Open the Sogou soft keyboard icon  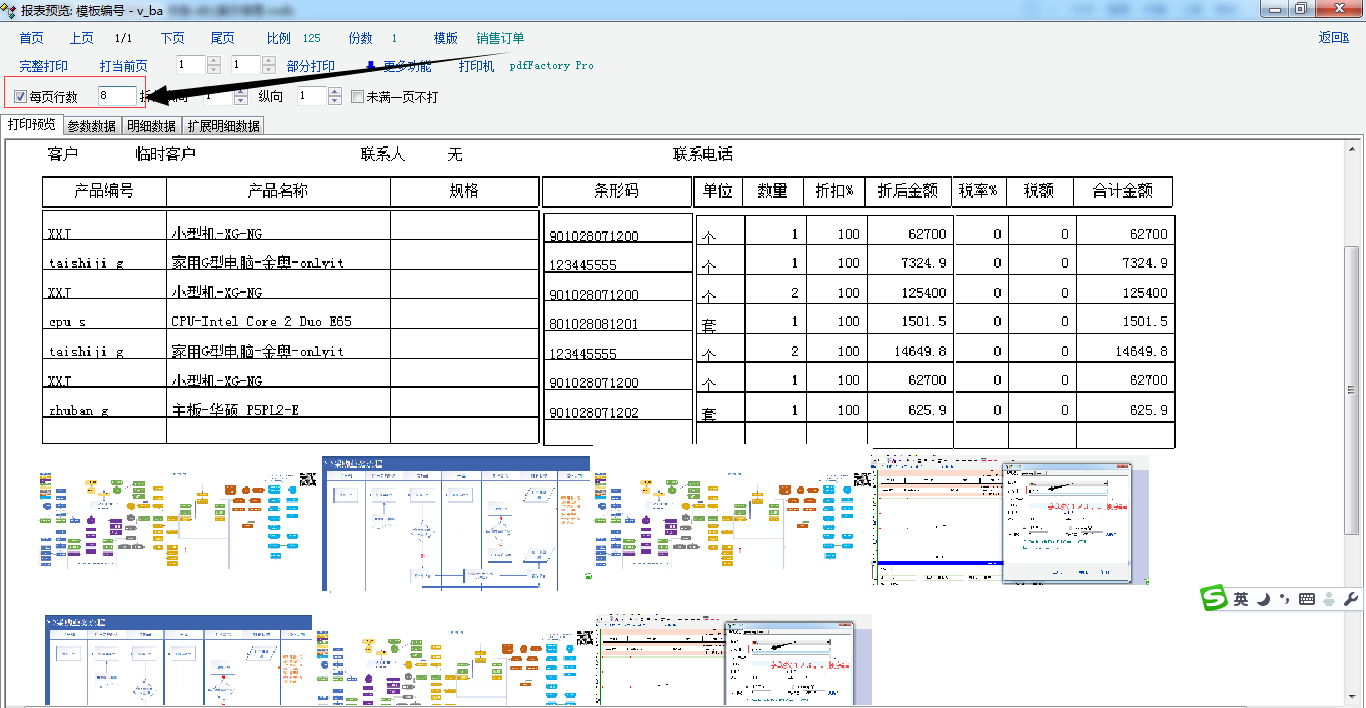pyautogui.click(x=1306, y=599)
